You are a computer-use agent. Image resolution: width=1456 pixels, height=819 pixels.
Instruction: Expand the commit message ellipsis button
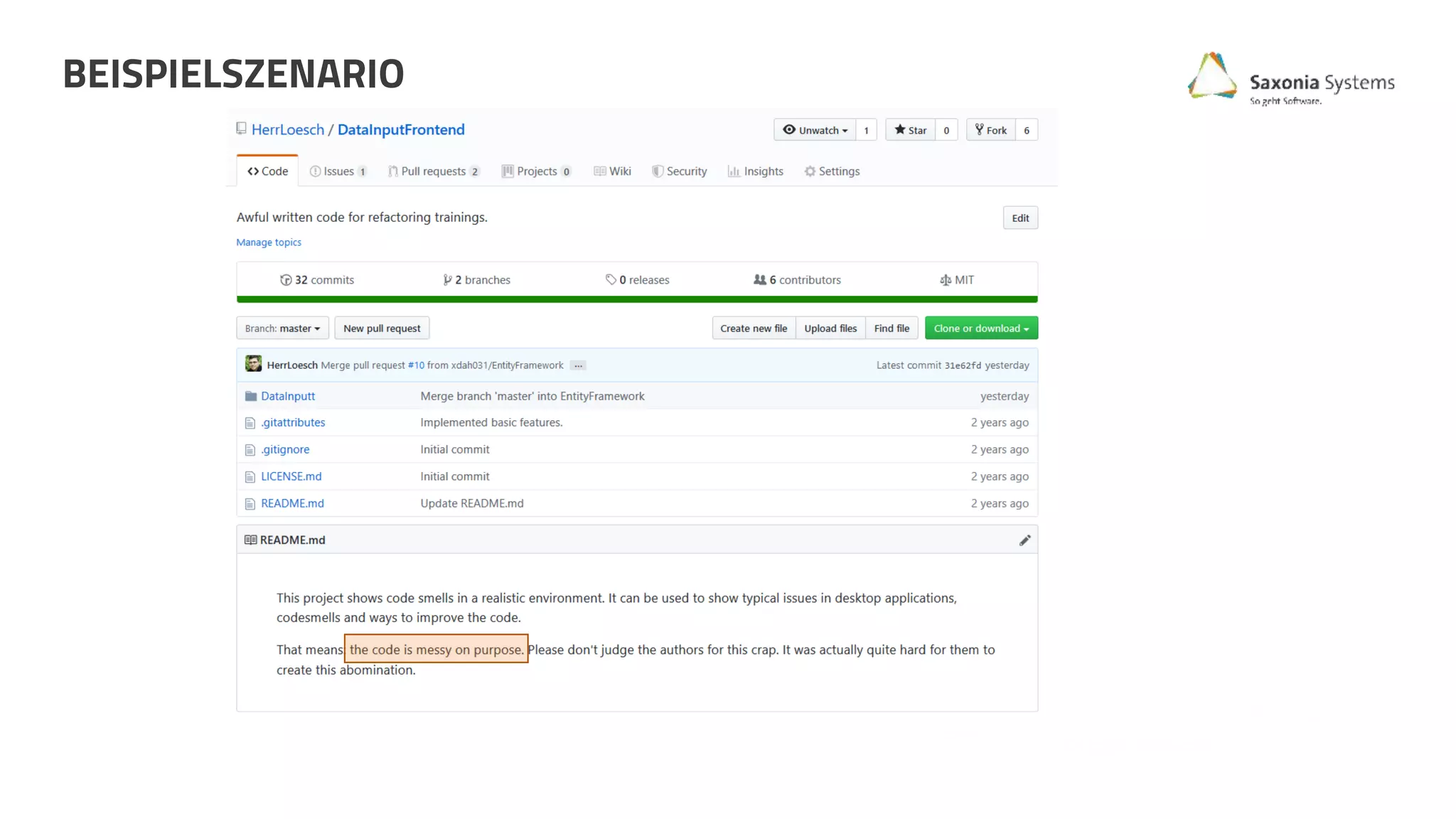[x=578, y=365]
